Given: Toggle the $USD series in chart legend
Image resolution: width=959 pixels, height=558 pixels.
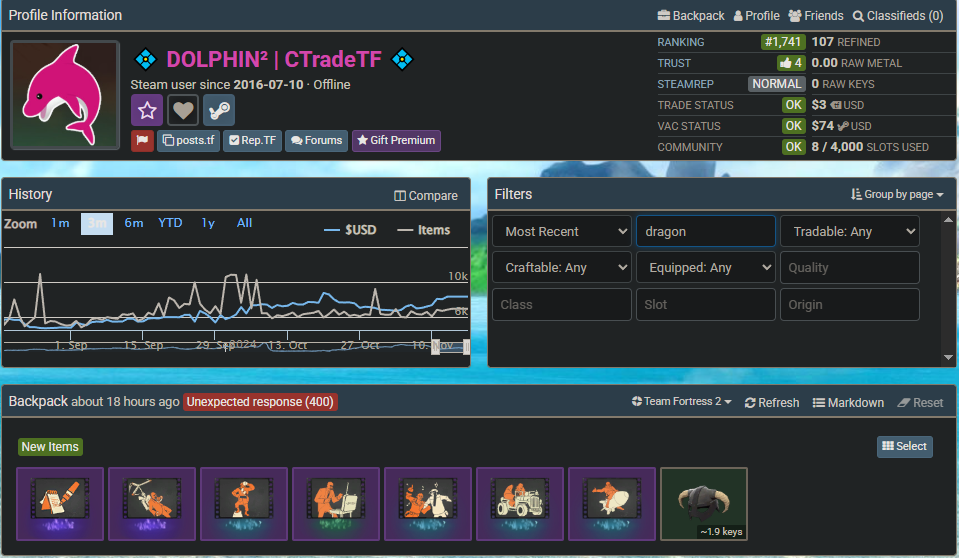Looking at the screenshot, I should 350,230.
